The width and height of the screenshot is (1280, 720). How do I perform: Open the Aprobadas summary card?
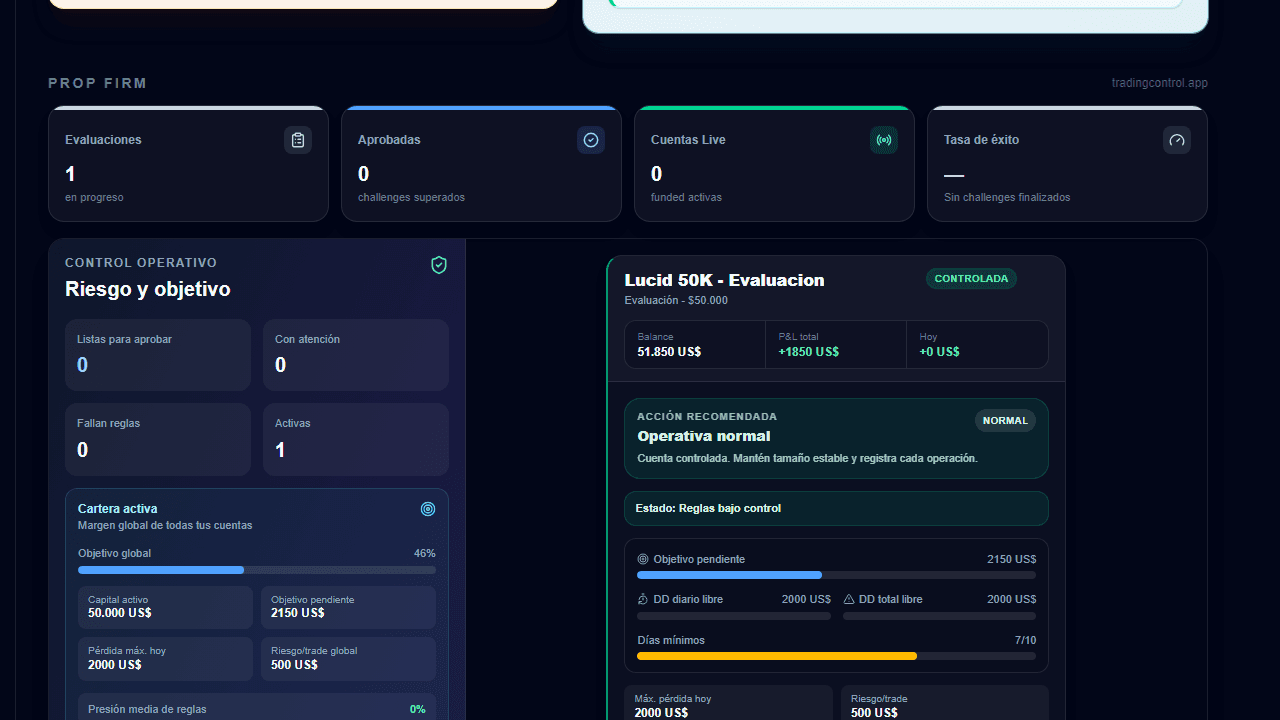pyautogui.click(x=481, y=164)
